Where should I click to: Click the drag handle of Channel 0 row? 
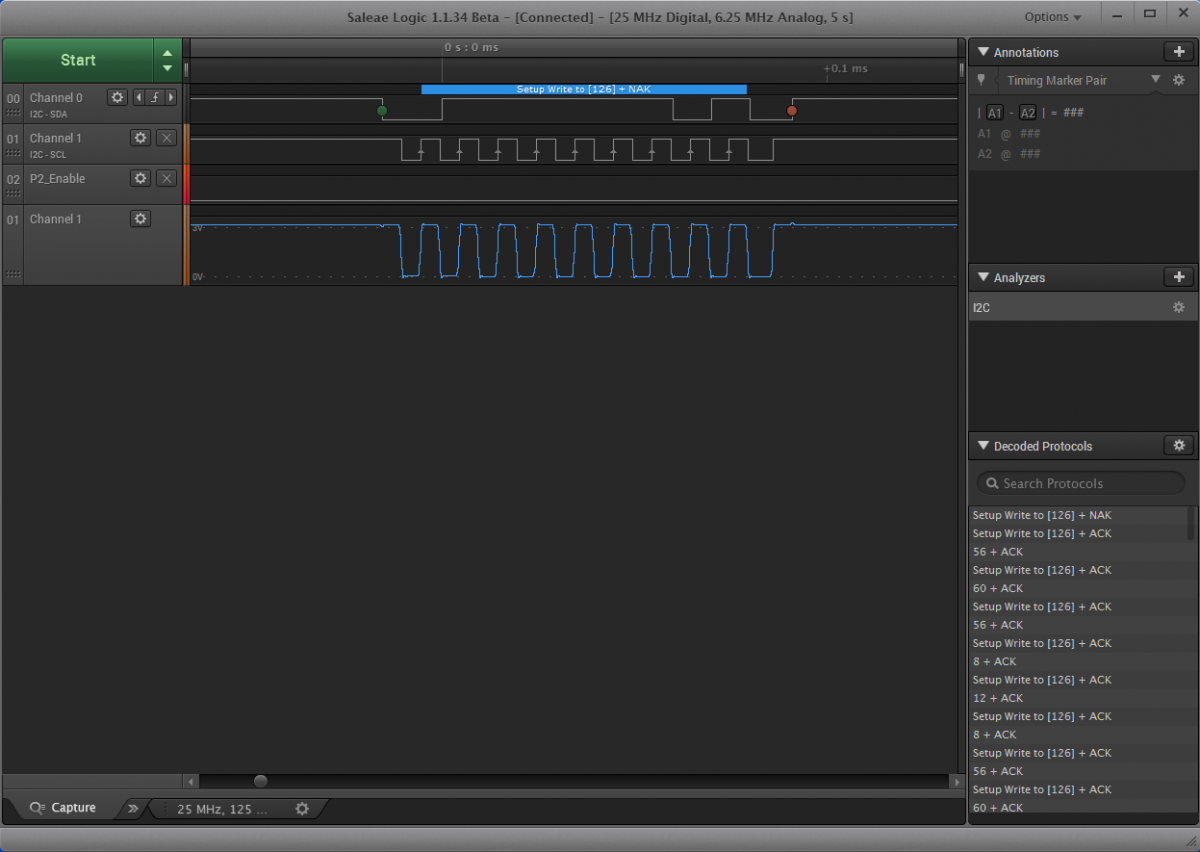pos(13,114)
